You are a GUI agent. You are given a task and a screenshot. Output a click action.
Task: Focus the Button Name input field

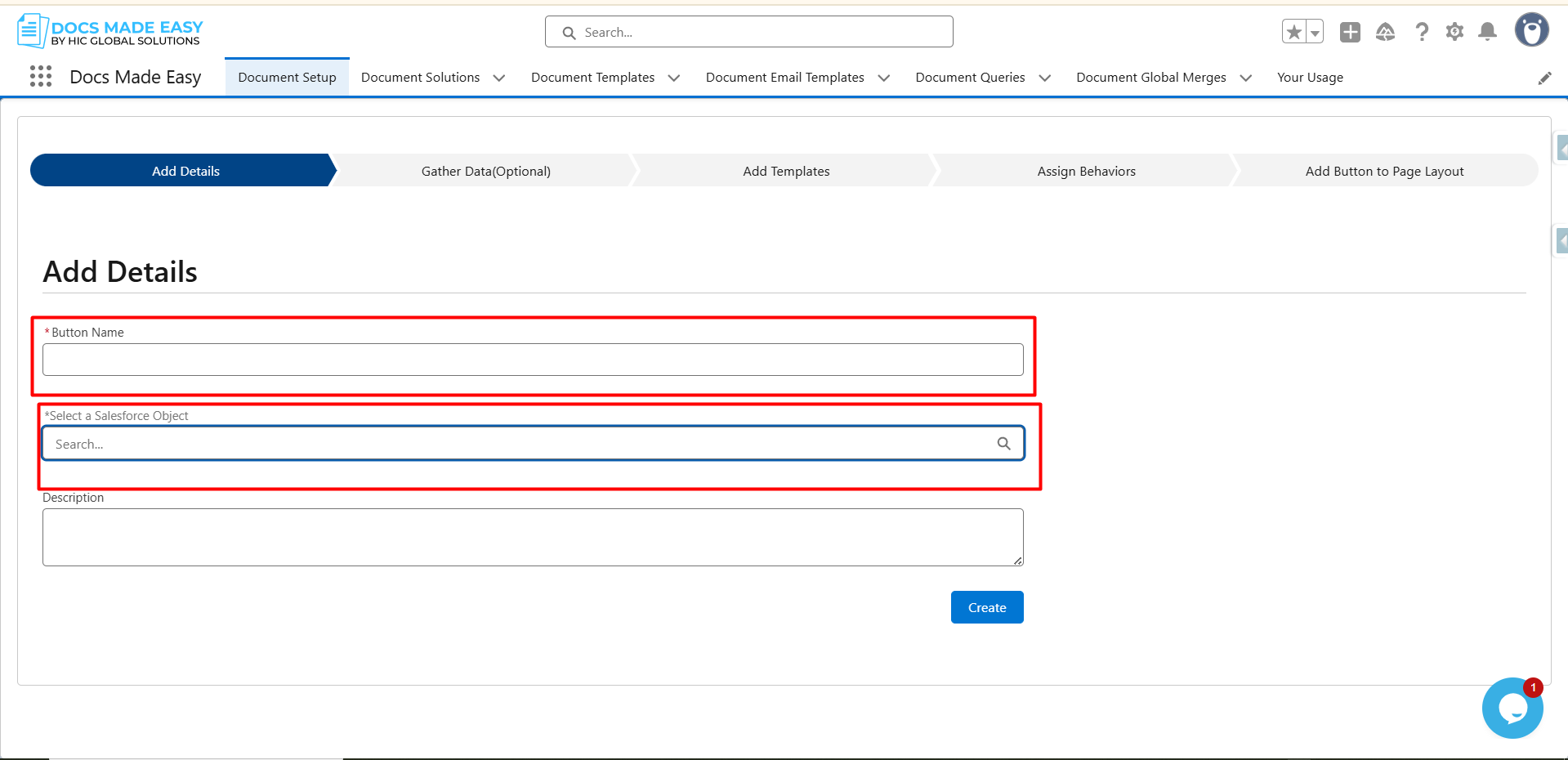pyautogui.click(x=533, y=360)
